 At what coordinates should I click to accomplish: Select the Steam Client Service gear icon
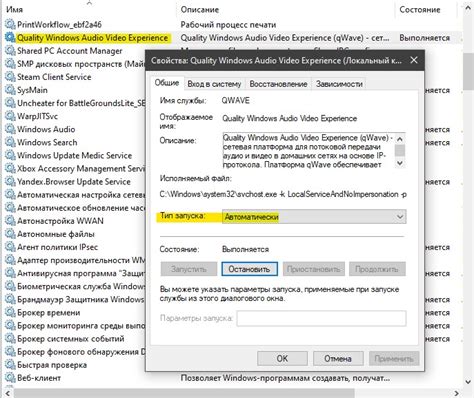(x=10, y=77)
